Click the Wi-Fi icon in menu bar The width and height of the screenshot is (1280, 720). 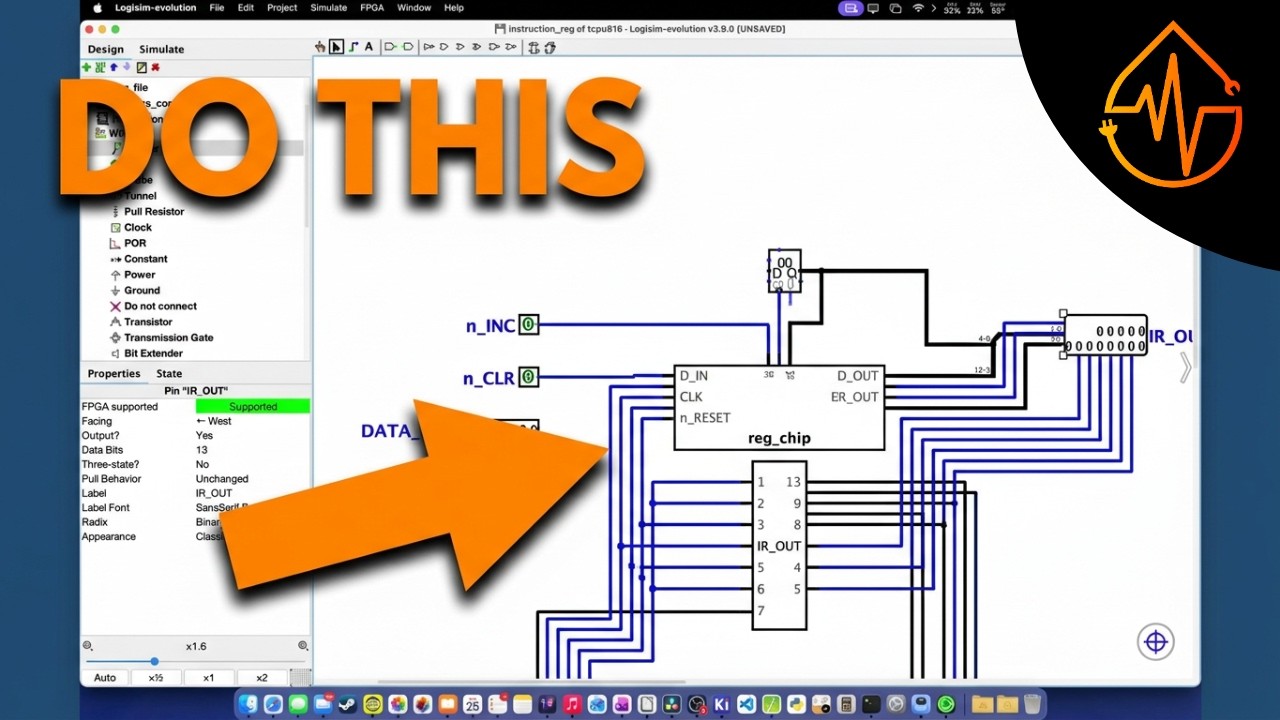click(x=918, y=8)
